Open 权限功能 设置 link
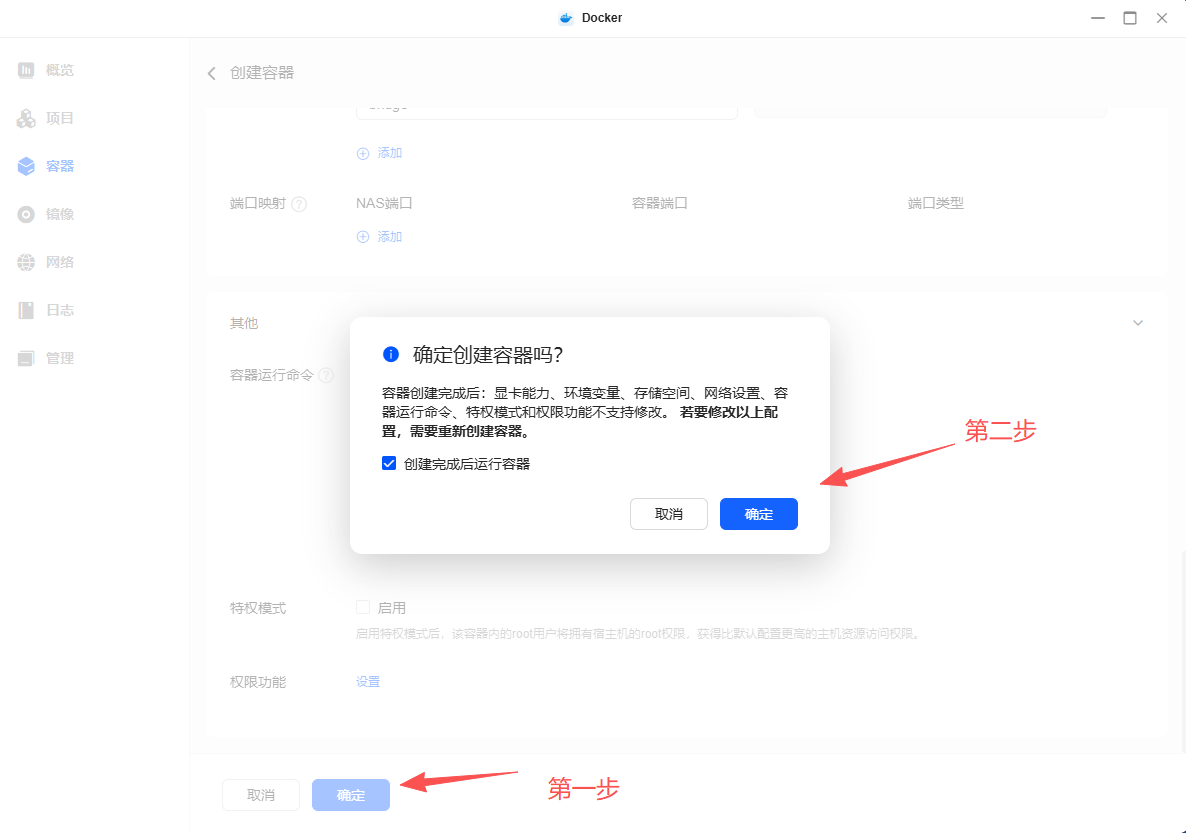Image resolution: width=1186 pixels, height=833 pixels. pos(368,682)
